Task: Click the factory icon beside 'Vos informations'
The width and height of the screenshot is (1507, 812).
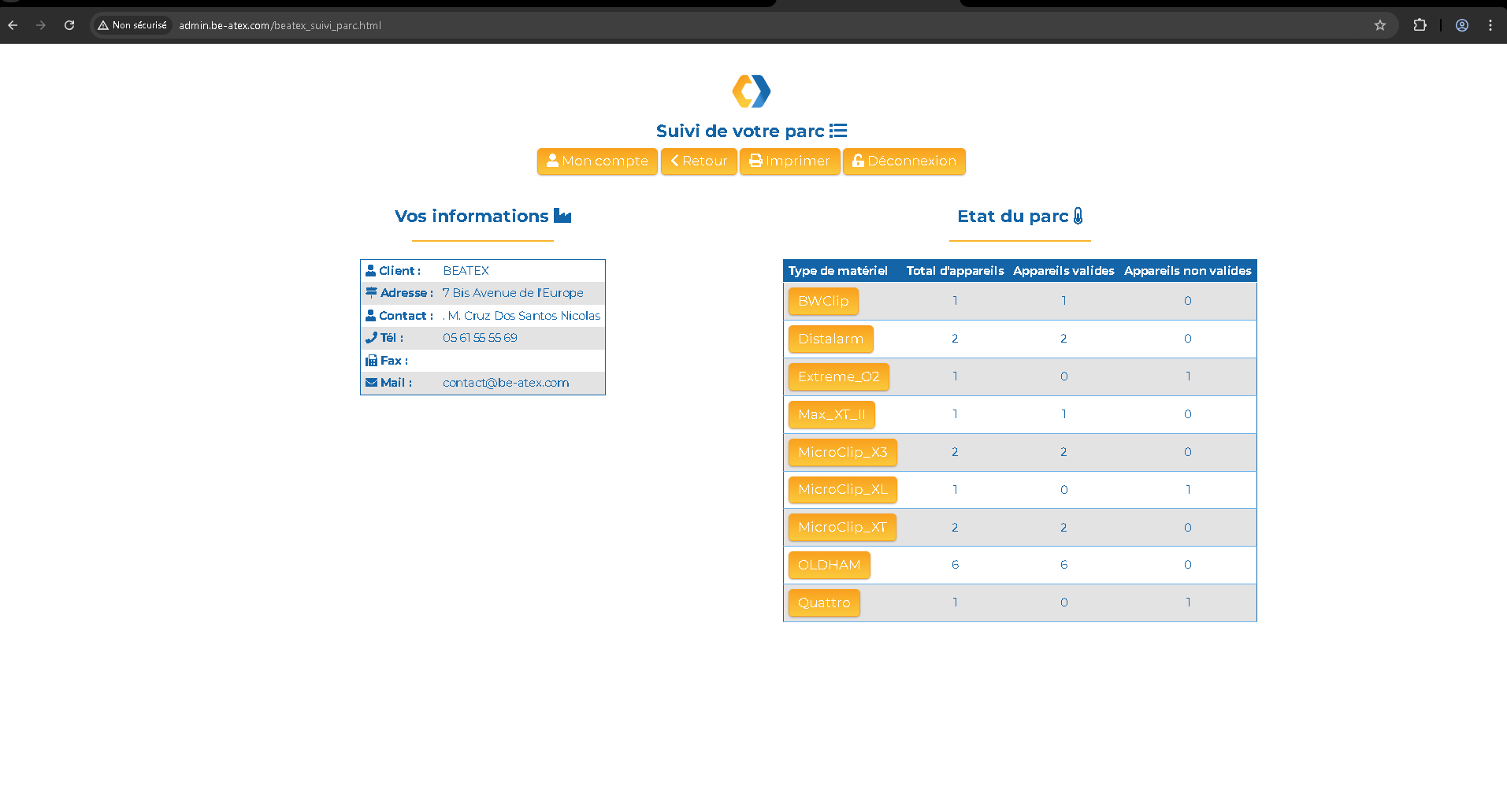Action: 562,216
